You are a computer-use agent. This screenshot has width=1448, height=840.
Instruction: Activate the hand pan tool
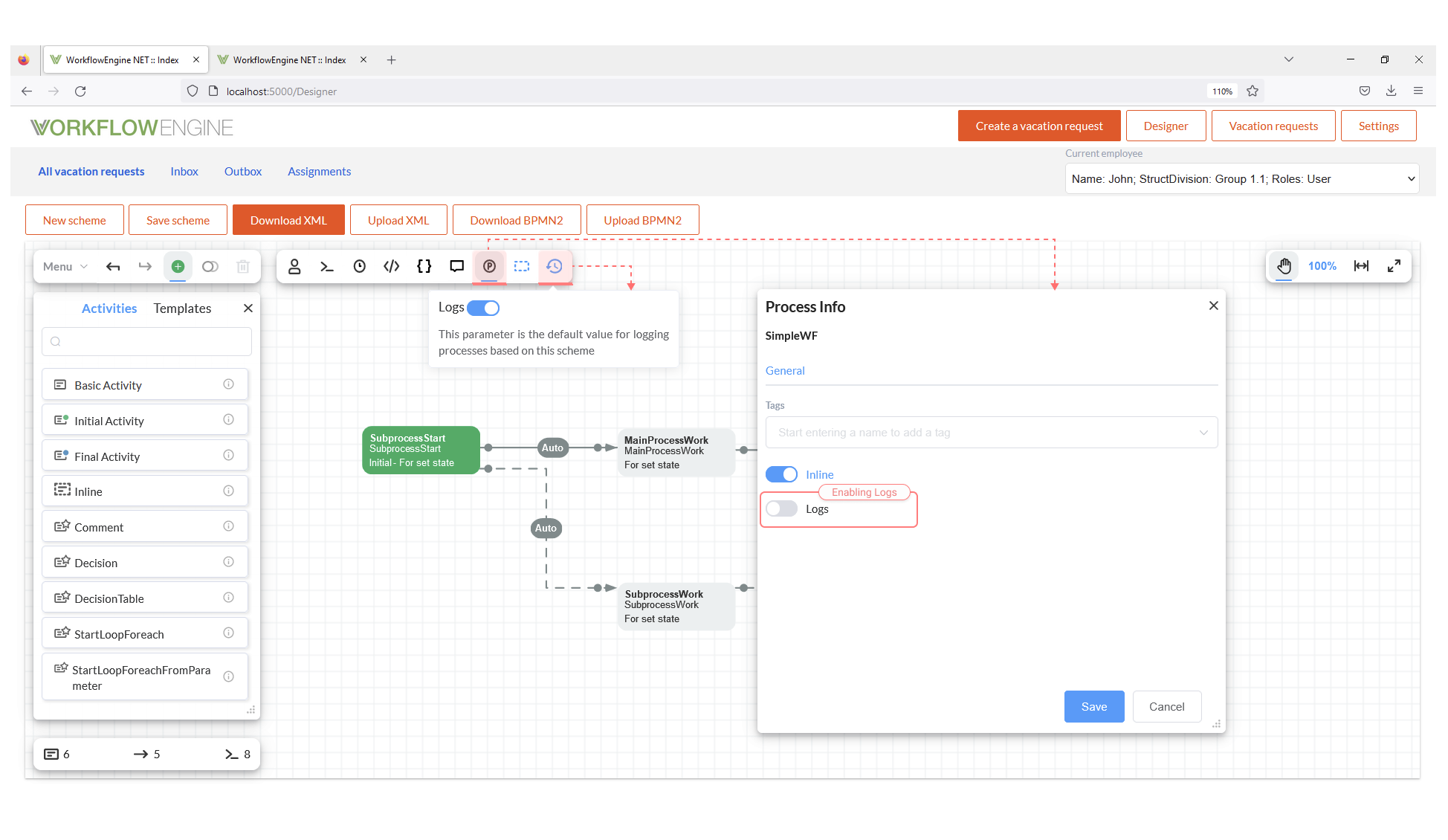click(1284, 266)
